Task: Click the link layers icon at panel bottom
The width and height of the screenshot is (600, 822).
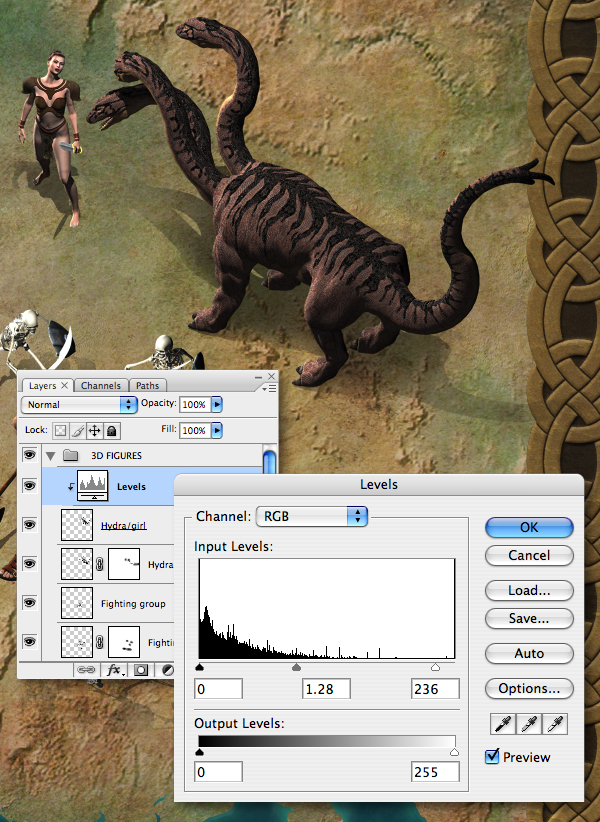Action: [x=85, y=669]
